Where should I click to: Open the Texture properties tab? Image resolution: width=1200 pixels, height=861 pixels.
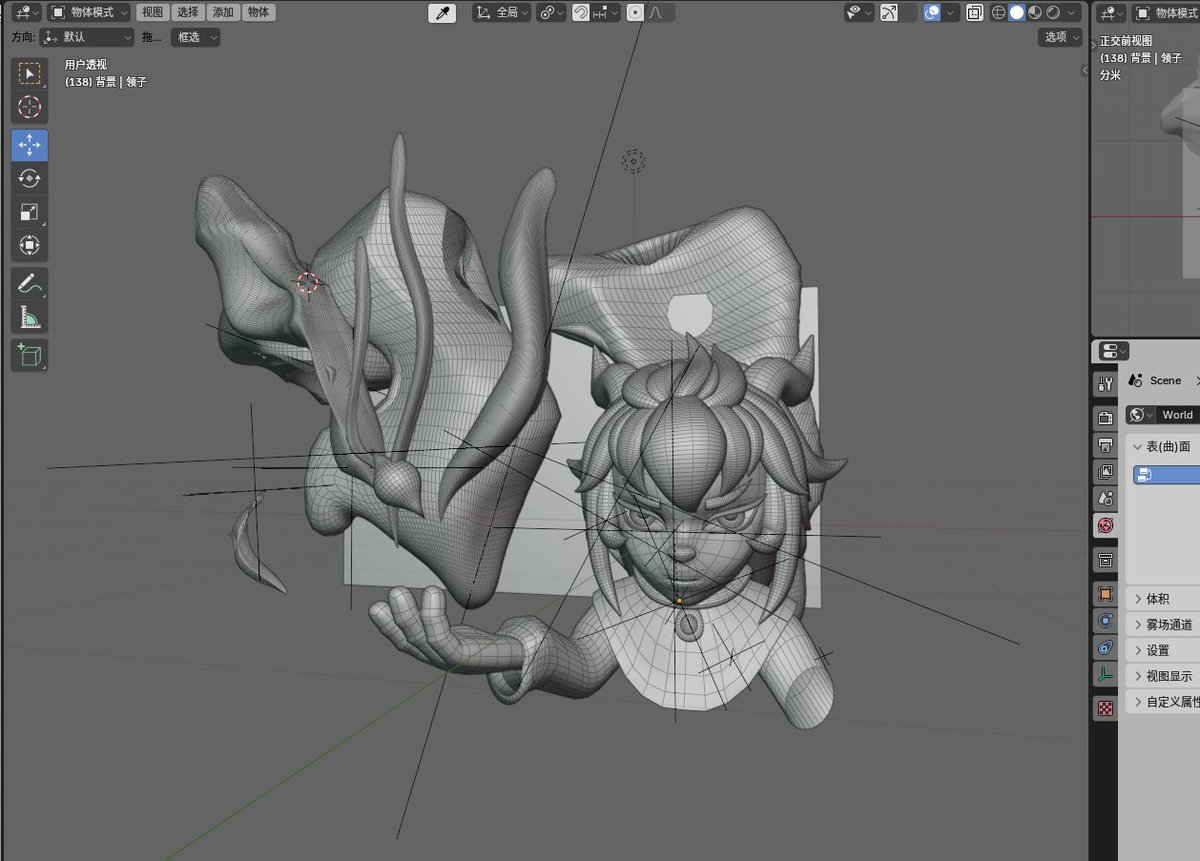click(1105, 708)
